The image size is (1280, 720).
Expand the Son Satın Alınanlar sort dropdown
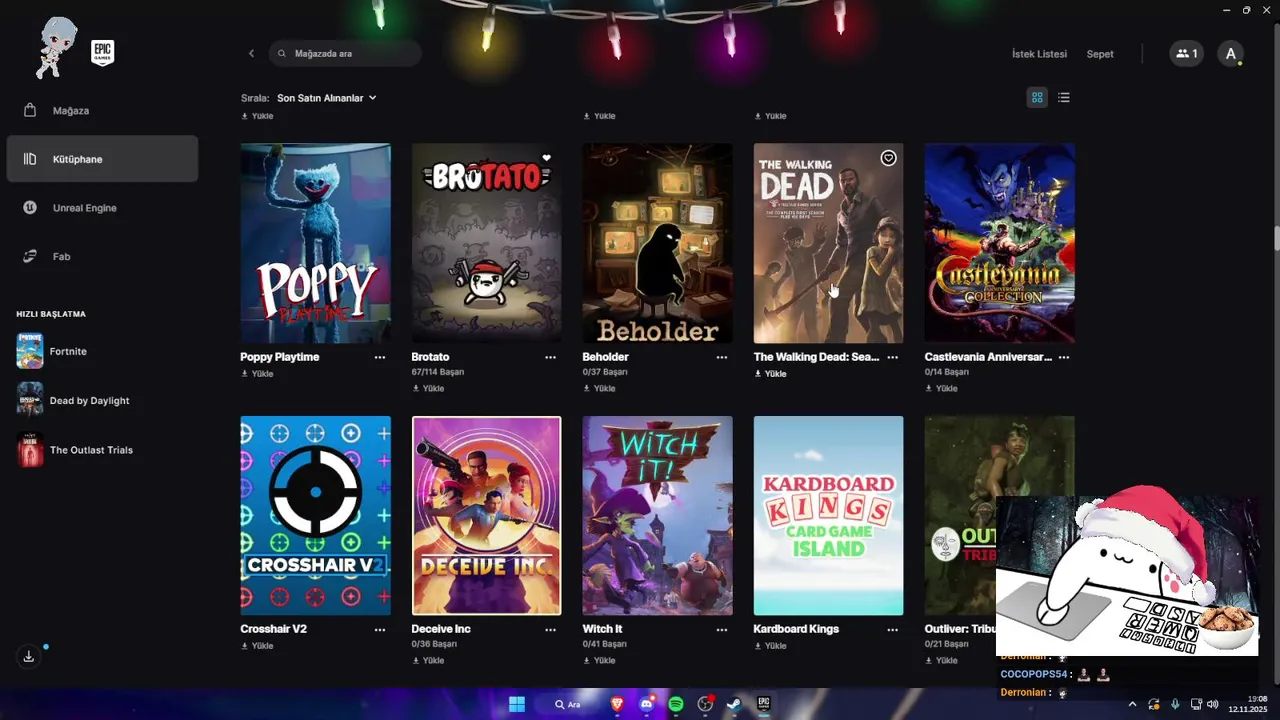327,98
